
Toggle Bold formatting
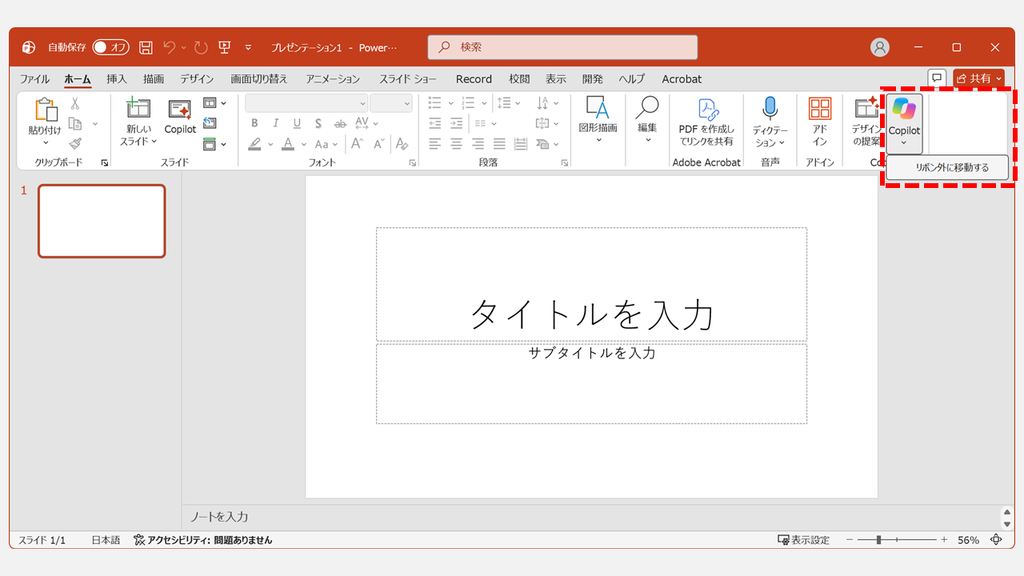point(255,123)
